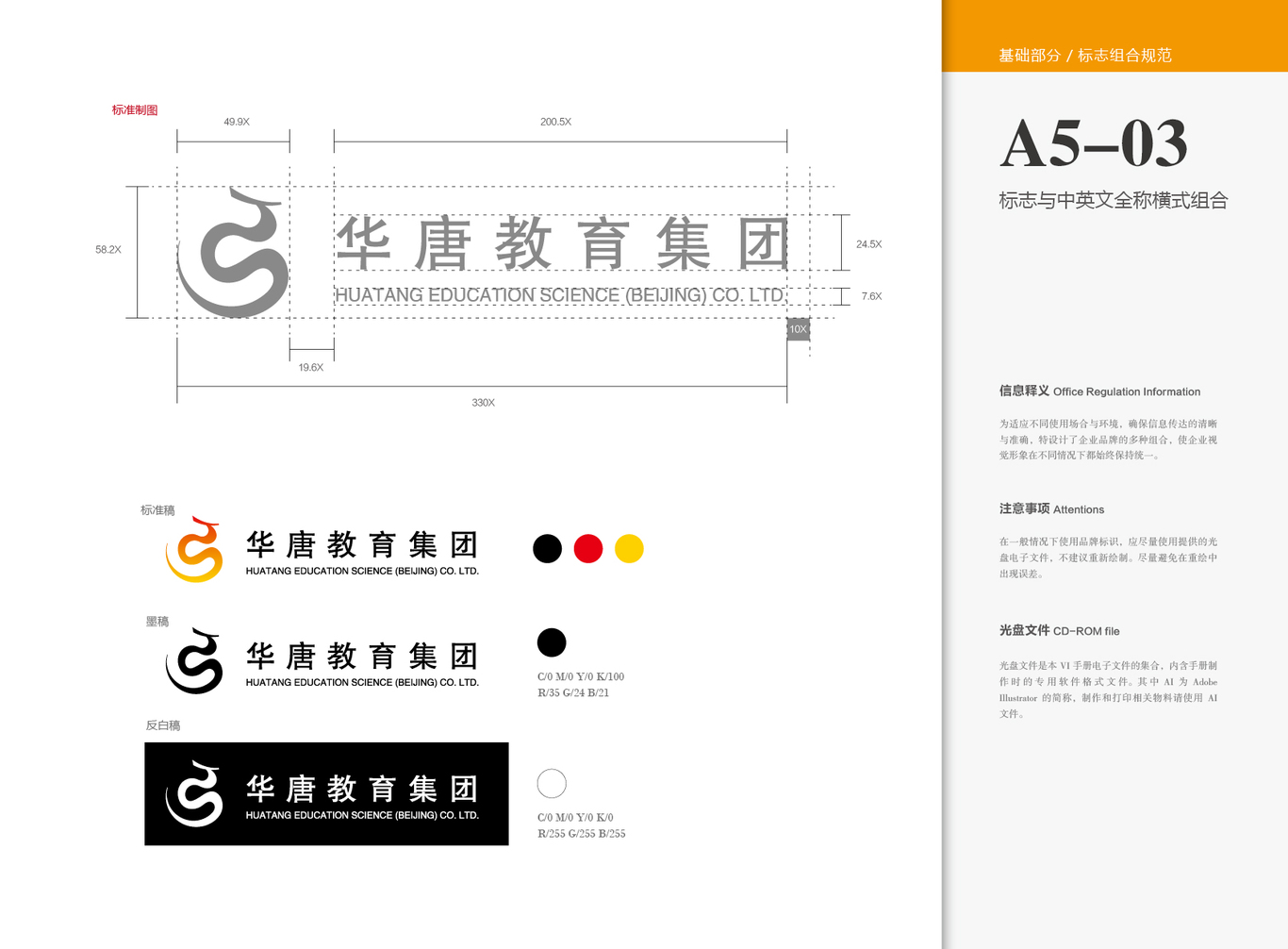1288x949 pixels.
Task: Click the 标准稿 label
Action: [x=157, y=510]
